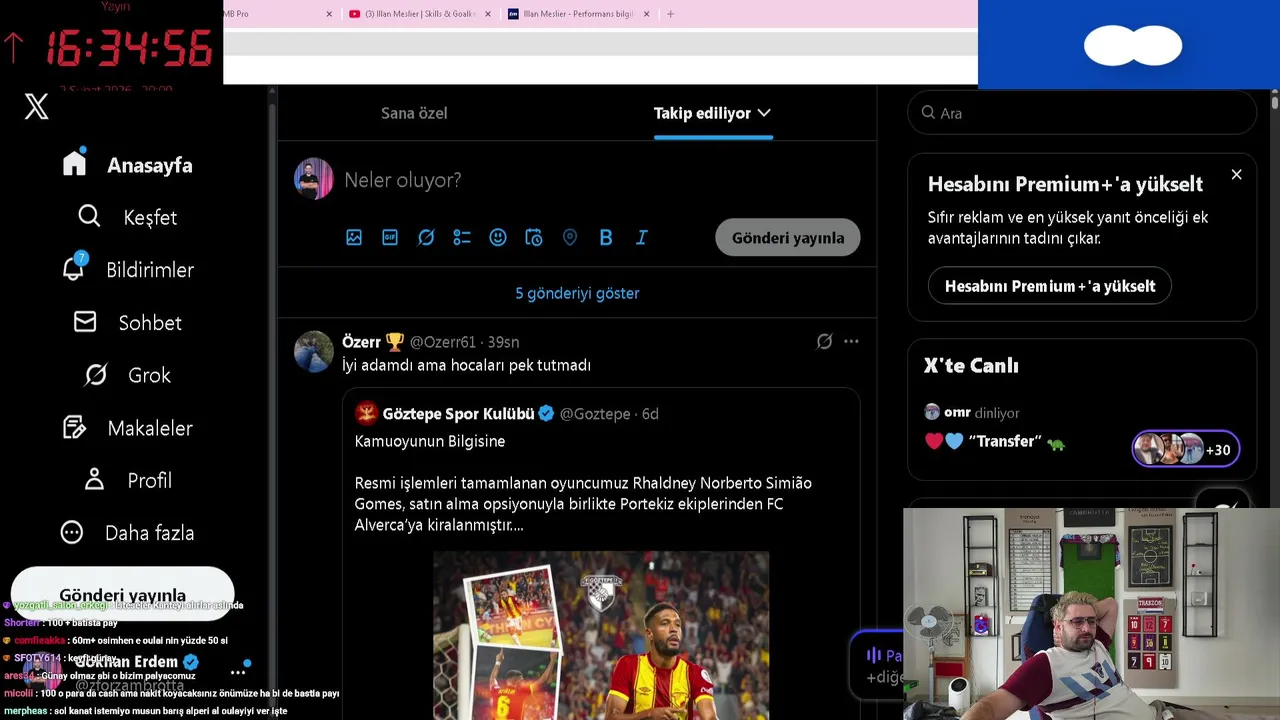Dismiss the Premium+ upgrade card
Screen dimensions: 1280x720
pyautogui.click(x=1237, y=175)
